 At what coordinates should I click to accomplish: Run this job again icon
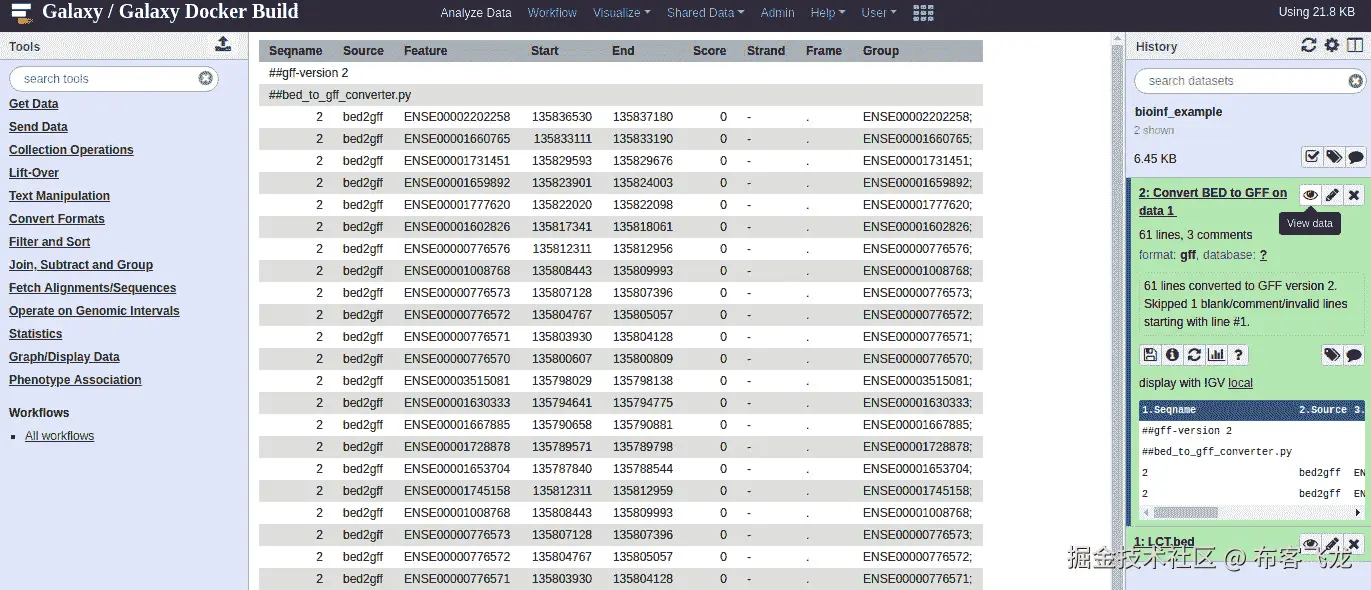click(x=1194, y=354)
